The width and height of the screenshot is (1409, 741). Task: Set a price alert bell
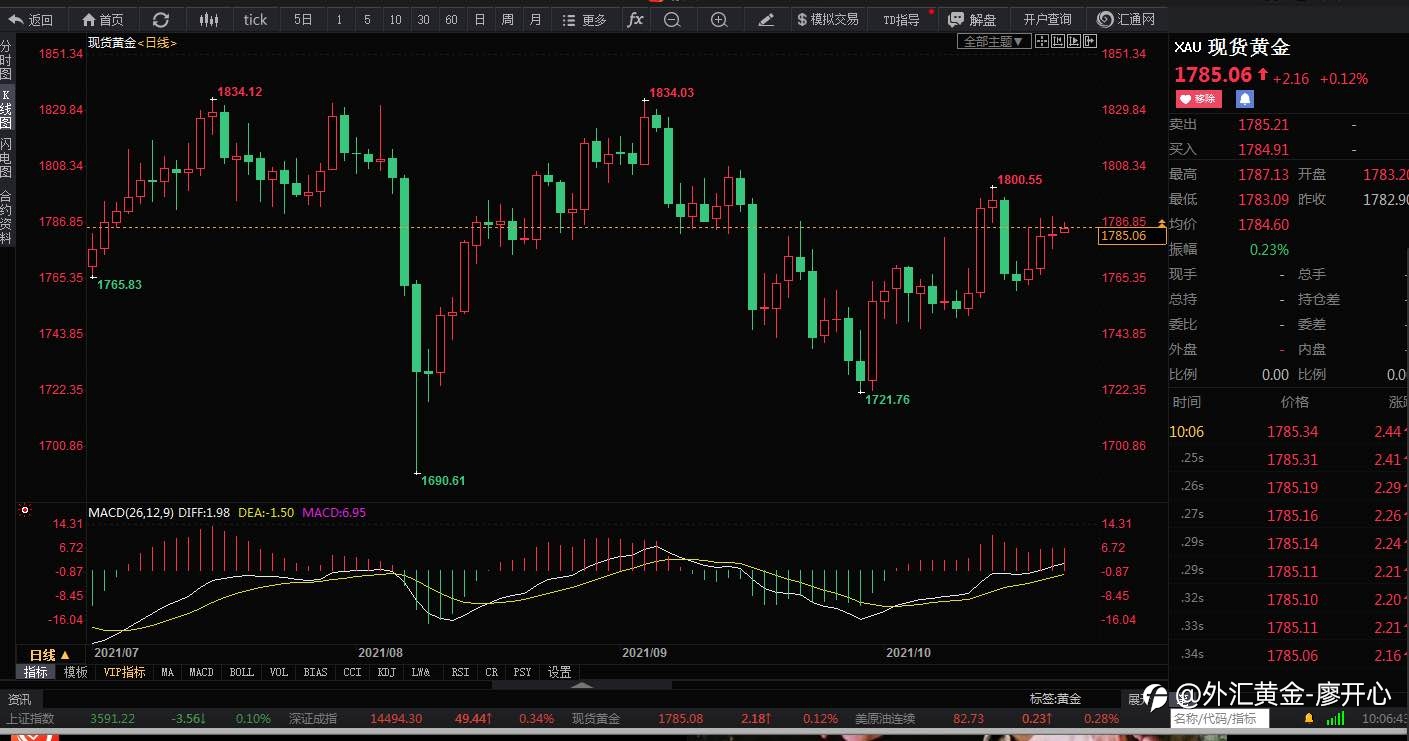(1244, 99)
